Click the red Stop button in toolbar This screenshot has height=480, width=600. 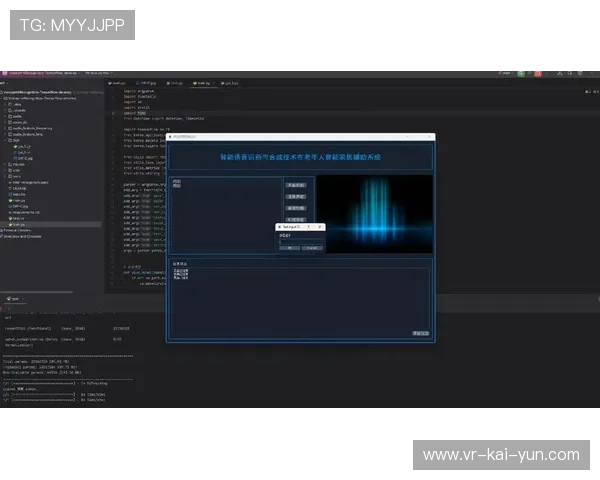tap(536, 73)
